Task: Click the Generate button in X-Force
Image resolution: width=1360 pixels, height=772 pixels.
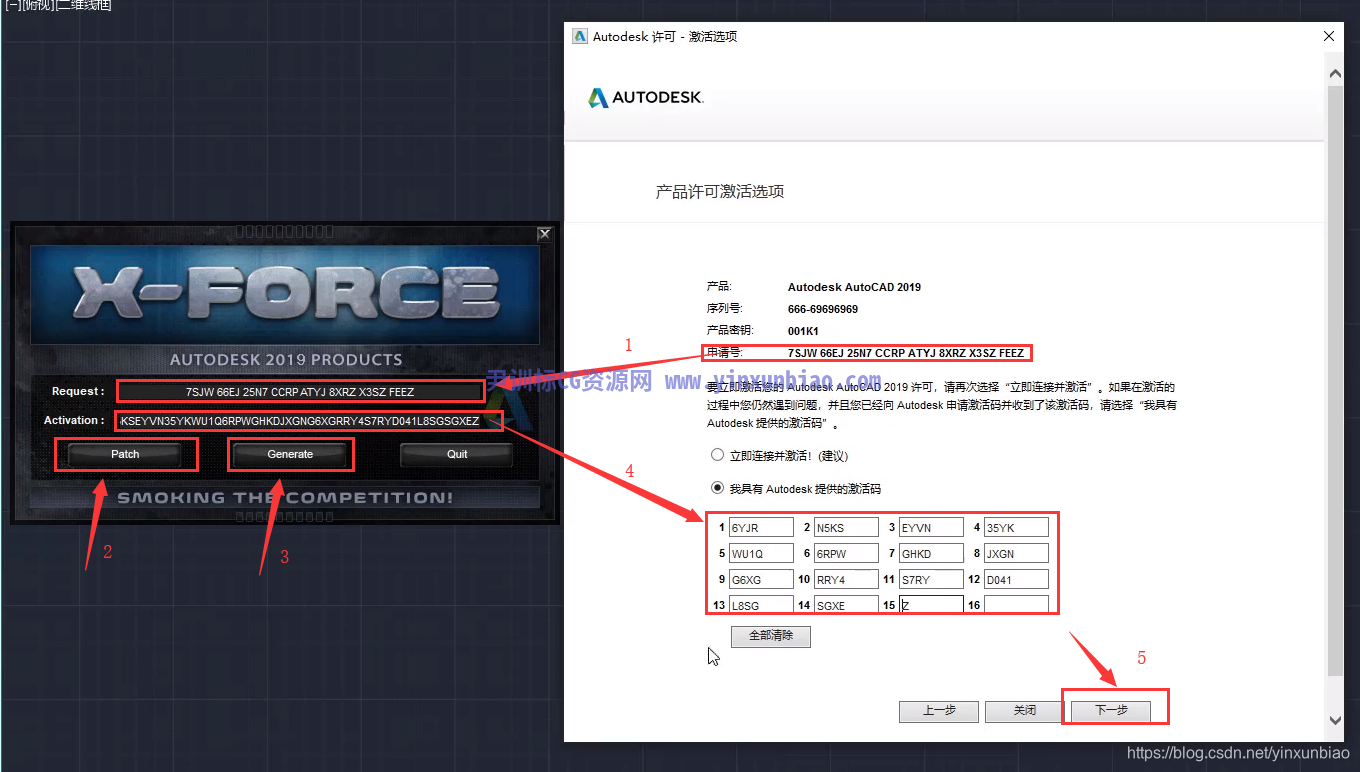Action: click(290, 454)
